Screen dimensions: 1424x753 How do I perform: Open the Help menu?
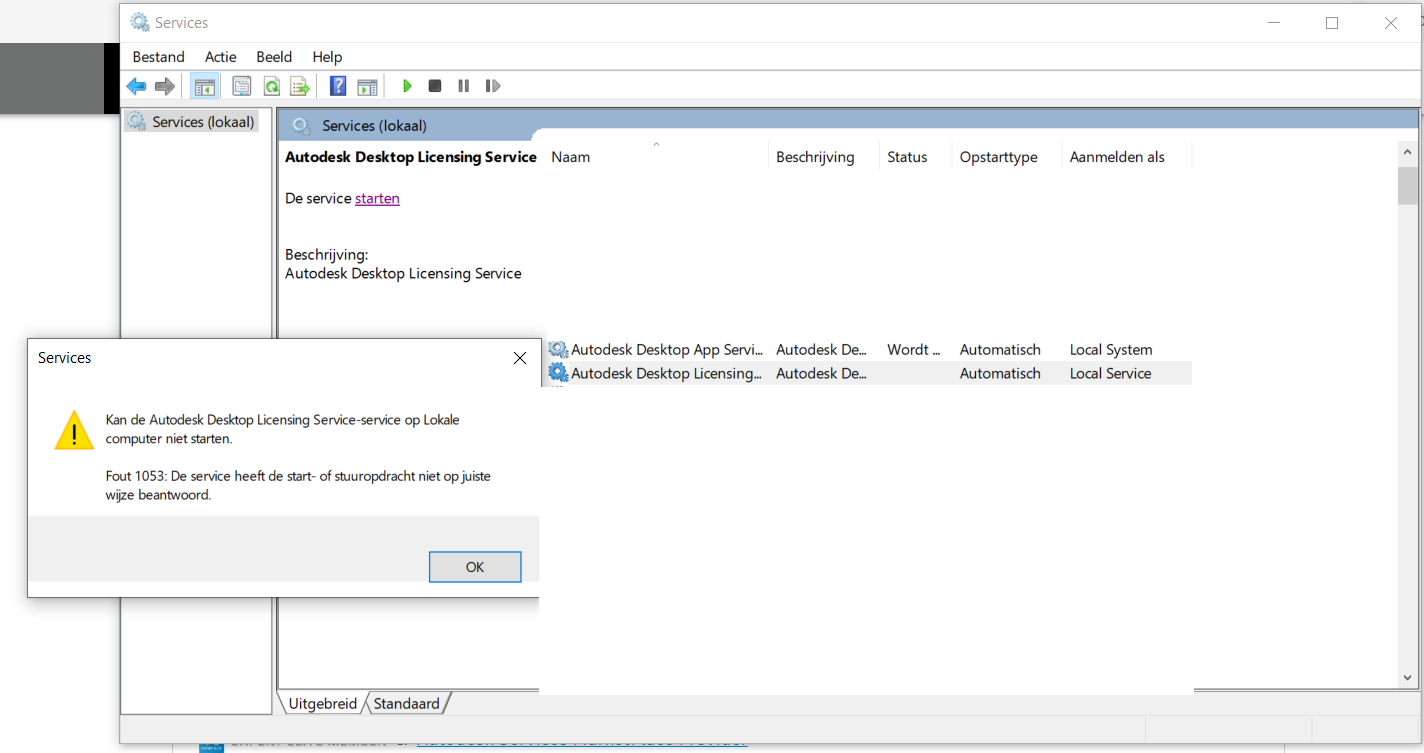pos(327,57)
